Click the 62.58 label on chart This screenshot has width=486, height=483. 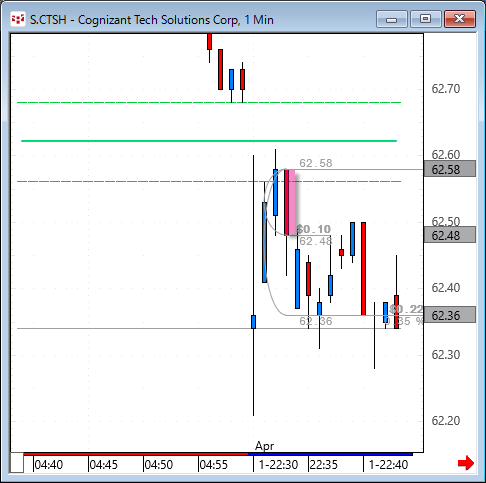pyautogui.click(x=316, y=163)
